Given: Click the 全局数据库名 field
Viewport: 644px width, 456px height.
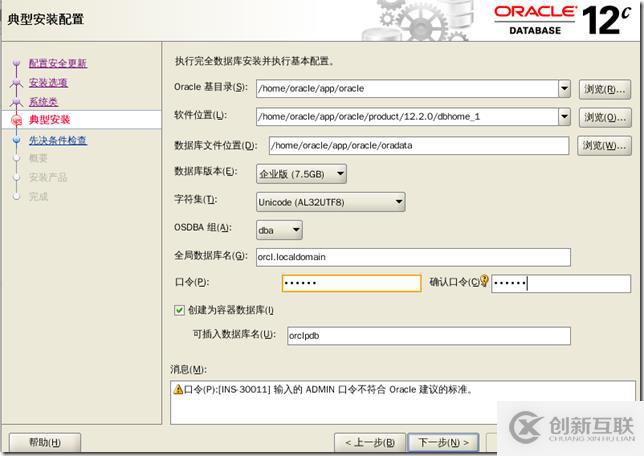Looking at the screenshot, I should click(x=413, y=257).
